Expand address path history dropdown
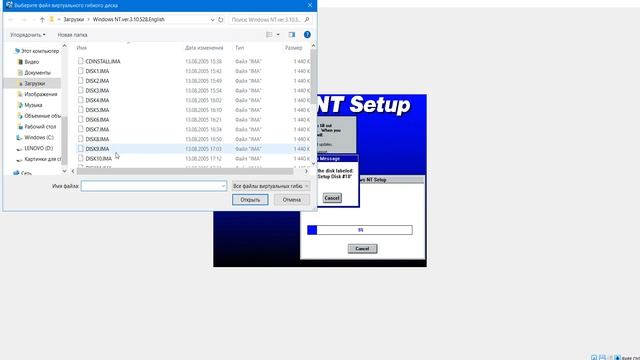This screenshot has width=640, height=360. (x=212, y=20)
